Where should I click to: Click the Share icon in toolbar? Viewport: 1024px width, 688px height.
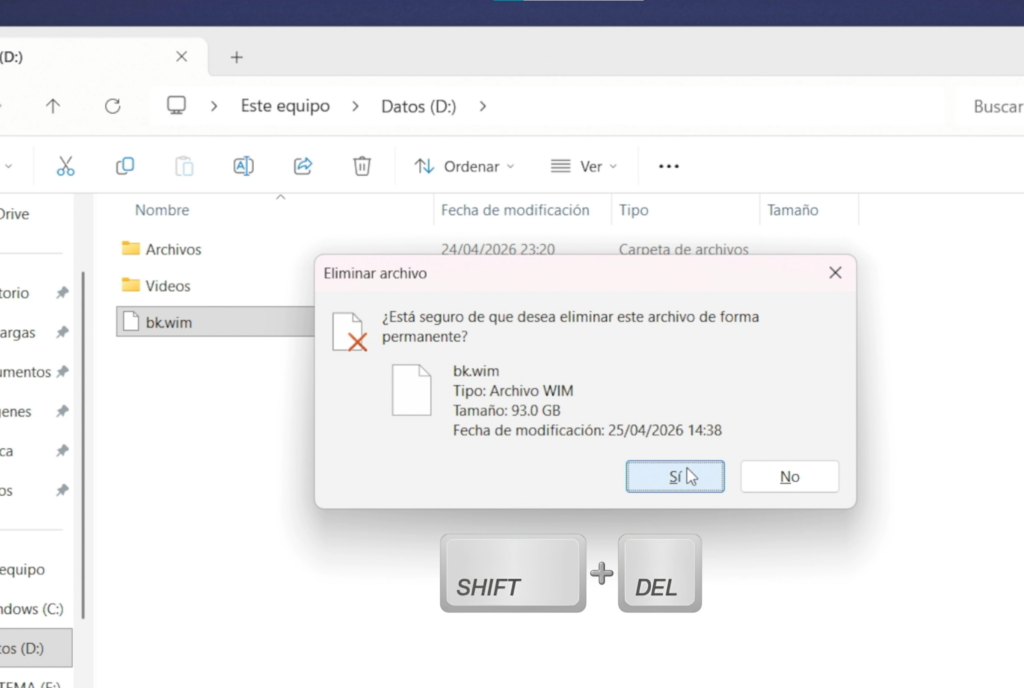[303, 166]
